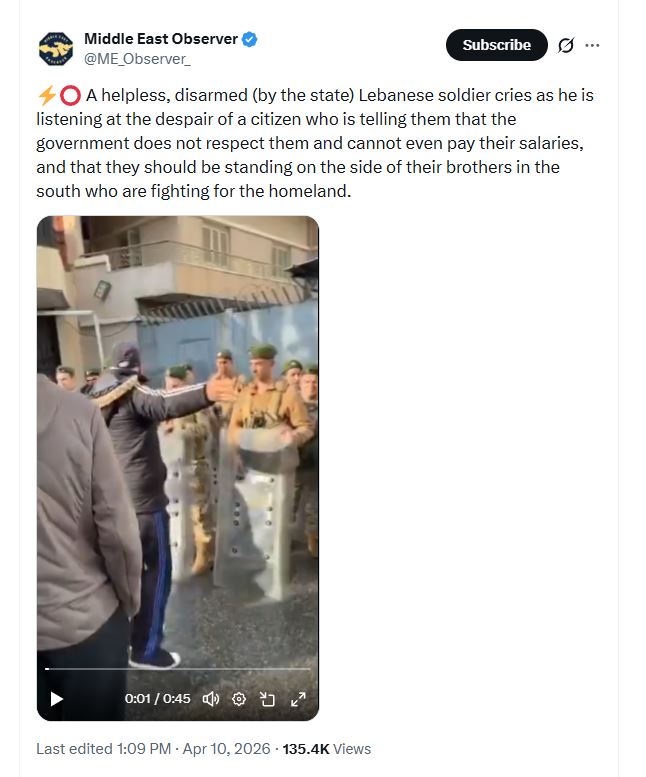Click the post text about Lebanese soldier
Screen dimensions: 646x777
(x=315, y=143)
